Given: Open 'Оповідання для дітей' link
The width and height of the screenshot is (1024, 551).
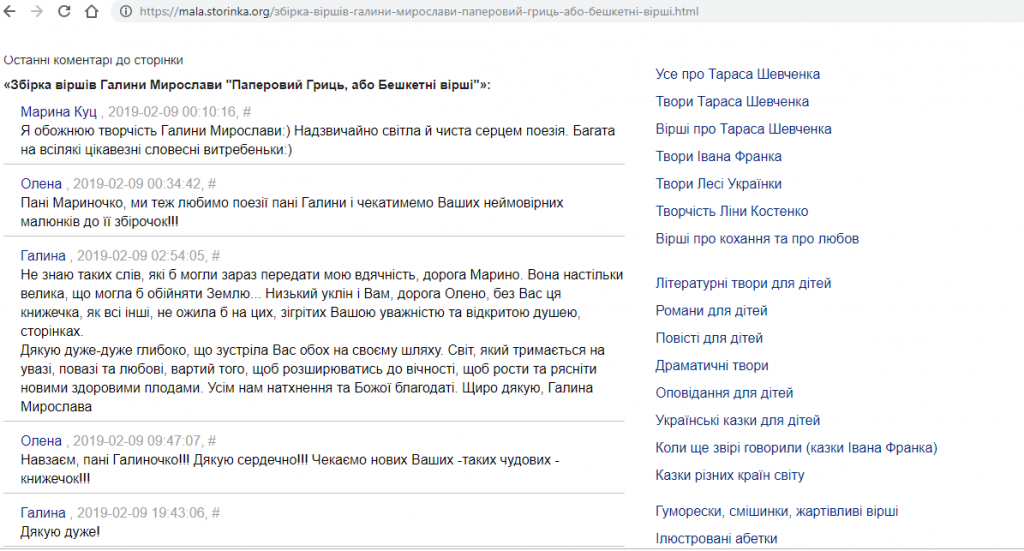Looking at the screenshot, I should (x=724, y=393).
